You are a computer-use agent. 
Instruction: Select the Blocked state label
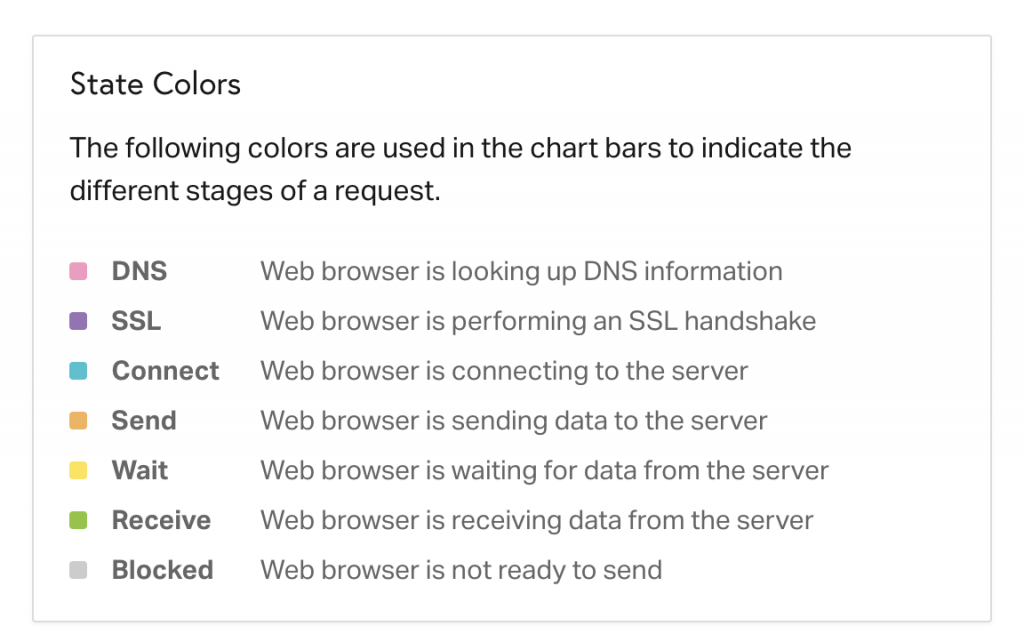point(163,570)
